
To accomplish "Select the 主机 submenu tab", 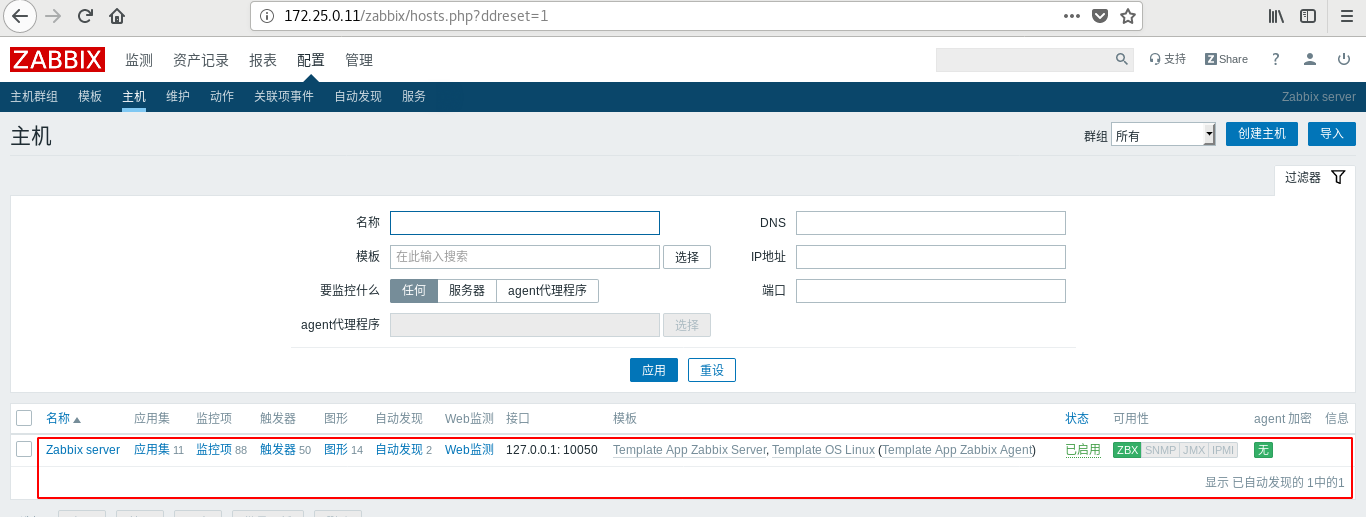I will click(x=134, y=97).
